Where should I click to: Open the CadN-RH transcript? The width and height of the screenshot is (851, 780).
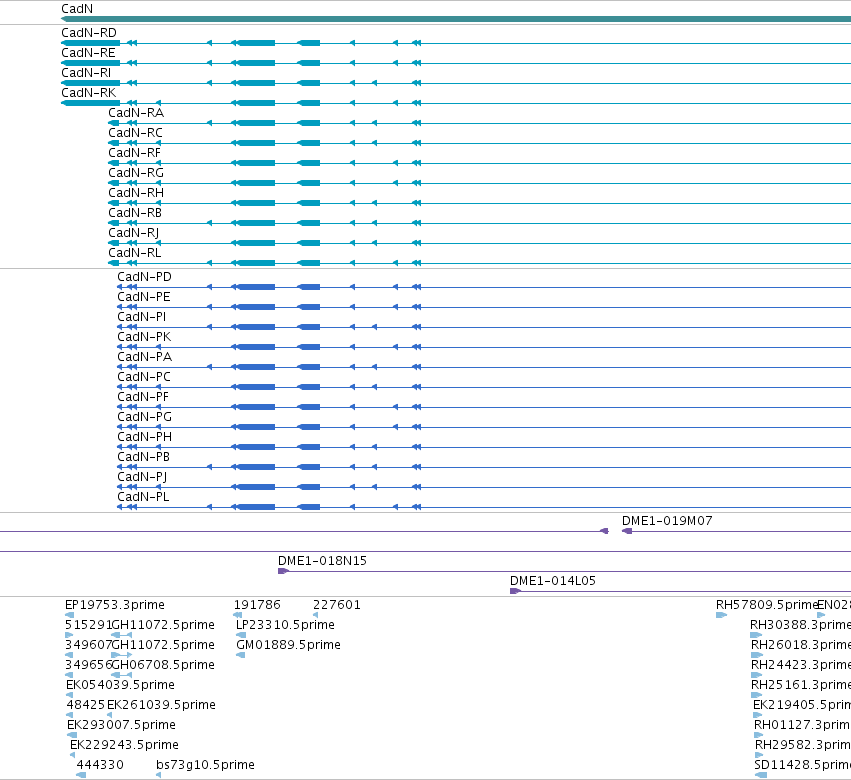136,193
